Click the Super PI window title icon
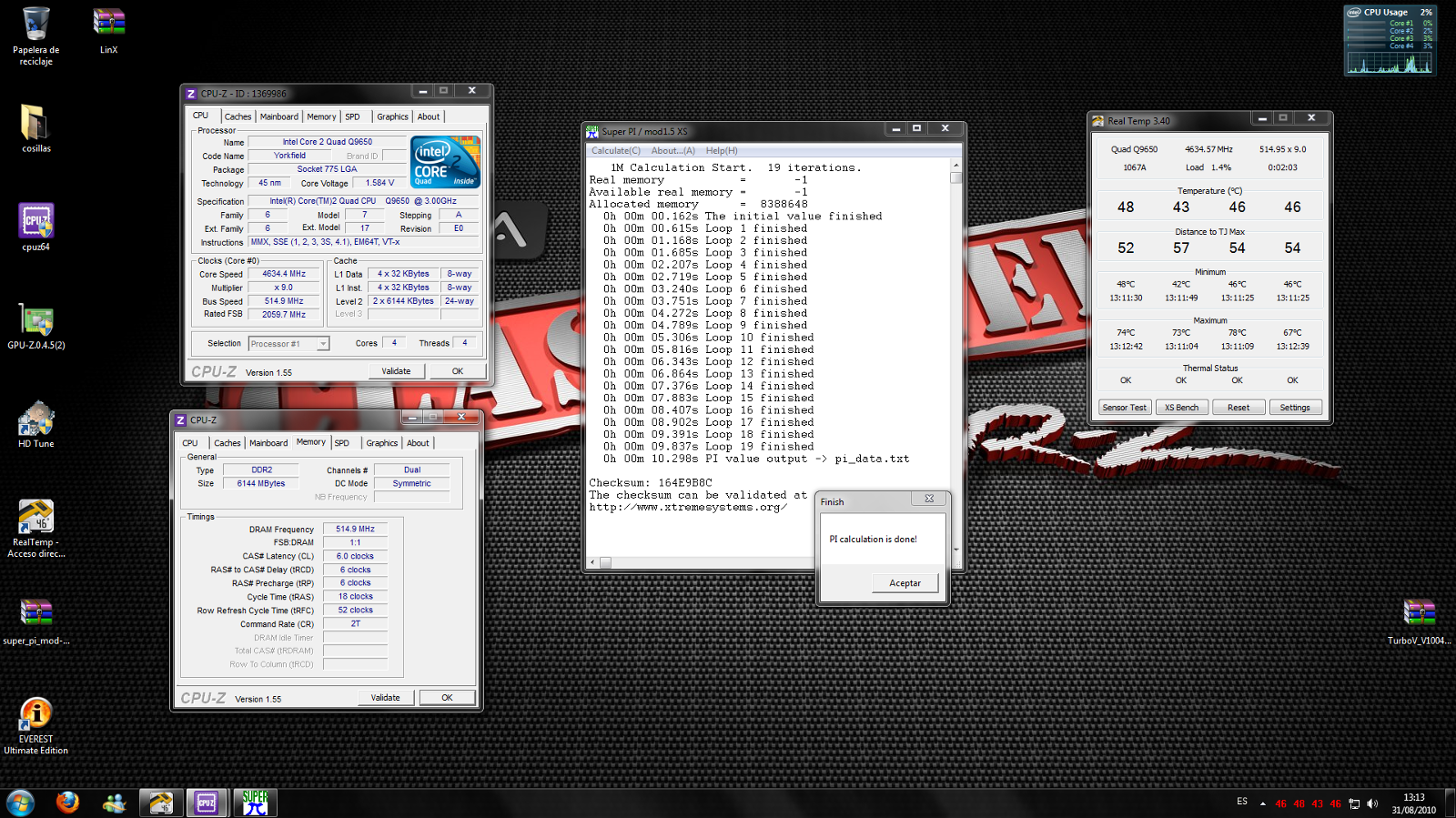This screenshot has height=818, width=1456. click(x=592, y=131)
